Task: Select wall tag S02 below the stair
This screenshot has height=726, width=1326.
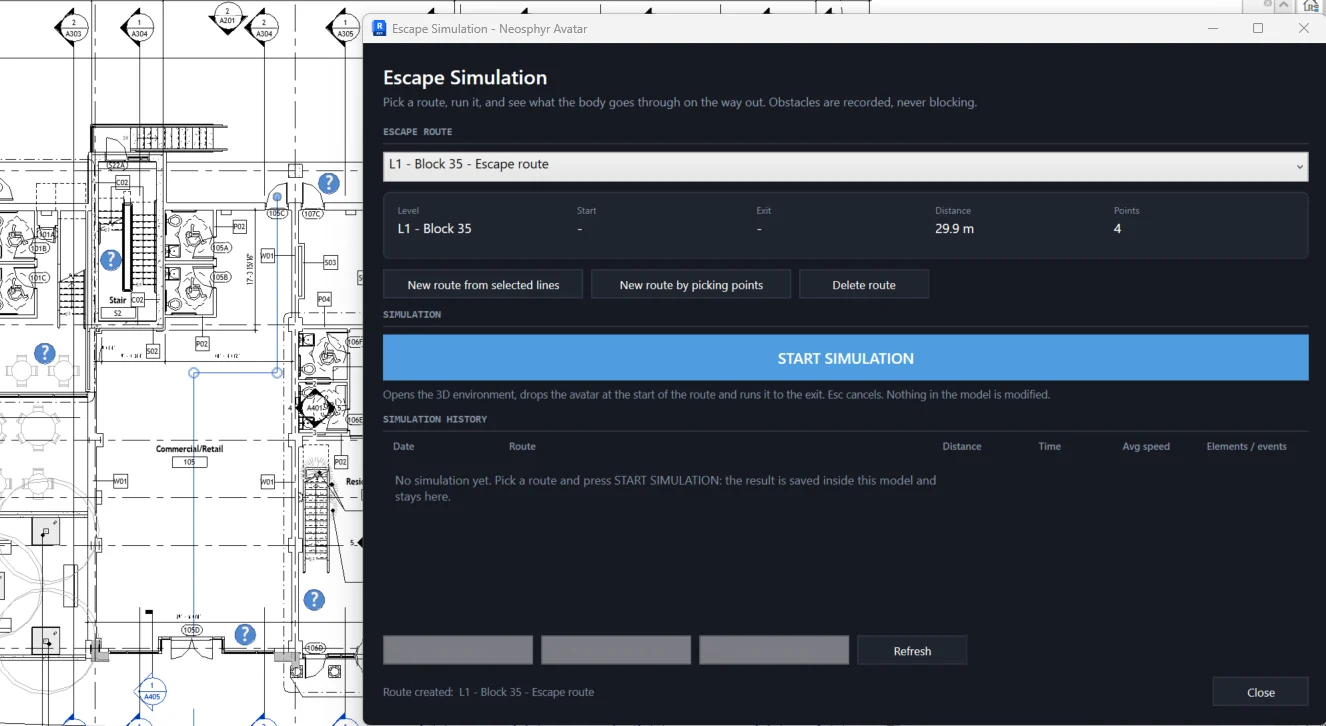Action: [152, 351]
